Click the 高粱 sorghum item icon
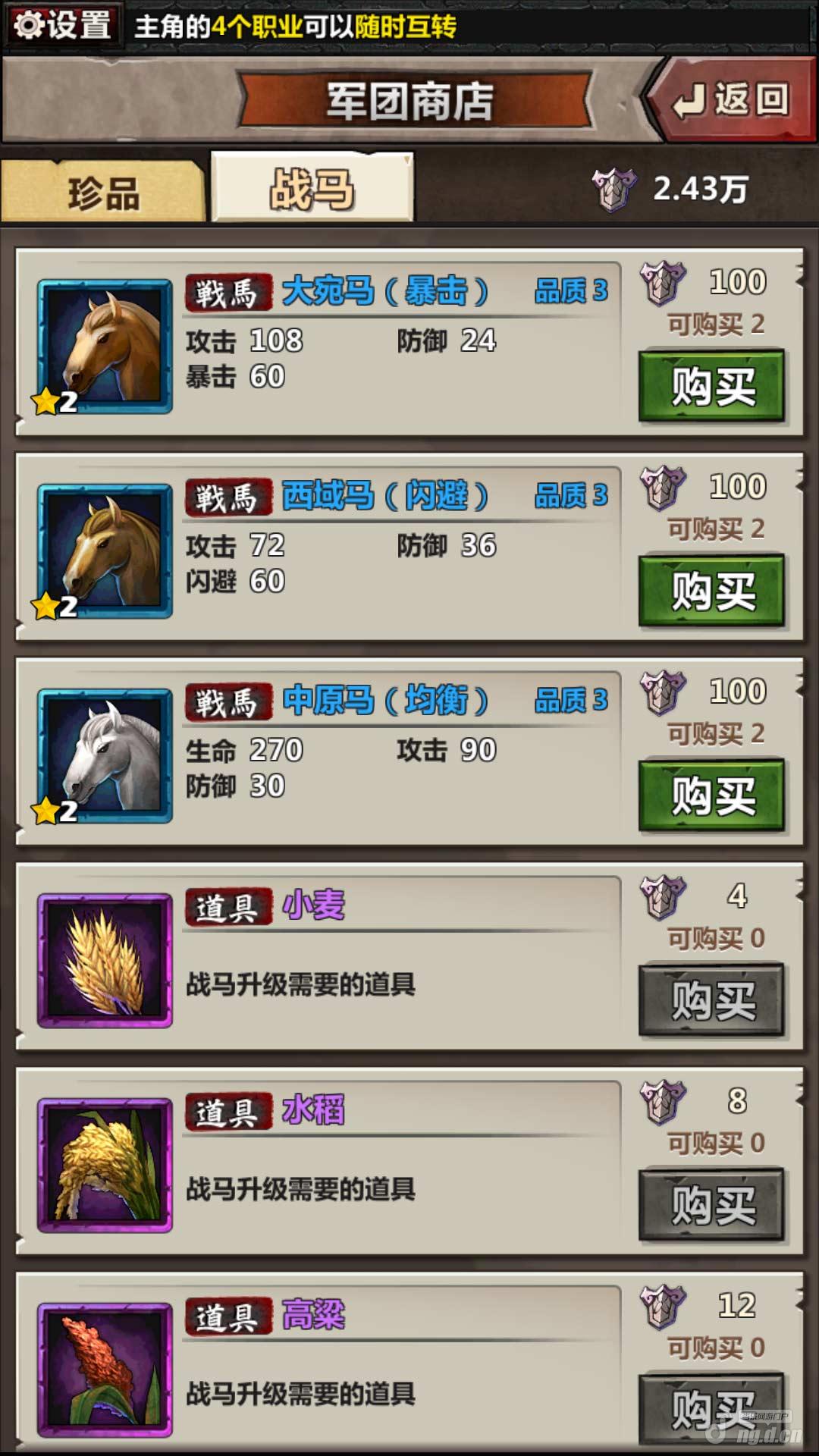Image resolution: width=819 pixels, height=1456 pixels. tap(105, 1370)
